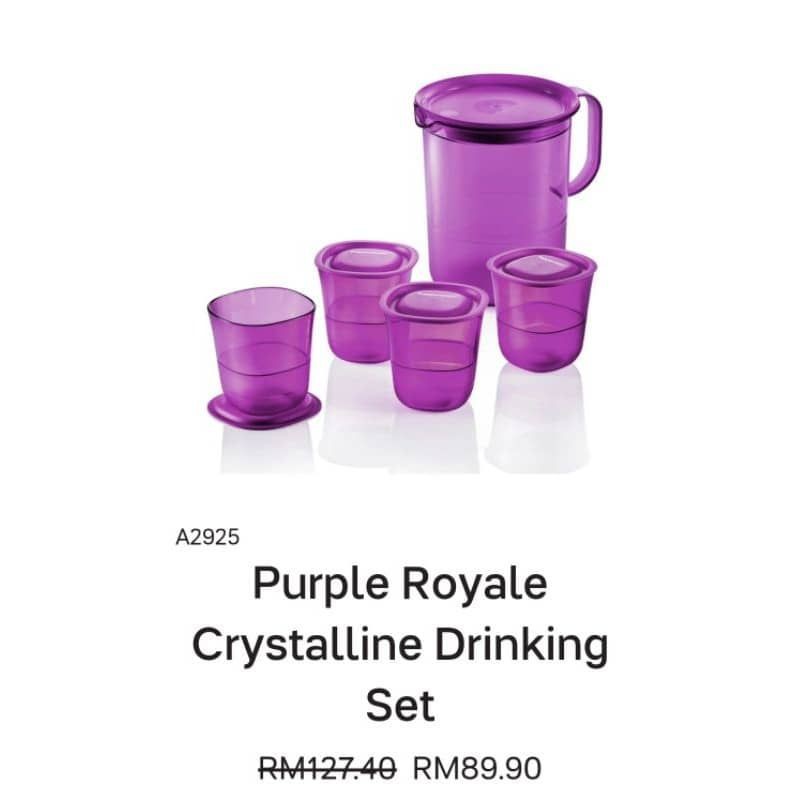Click the pitcher handle
800x800 pixels.
tap(585, 143)
